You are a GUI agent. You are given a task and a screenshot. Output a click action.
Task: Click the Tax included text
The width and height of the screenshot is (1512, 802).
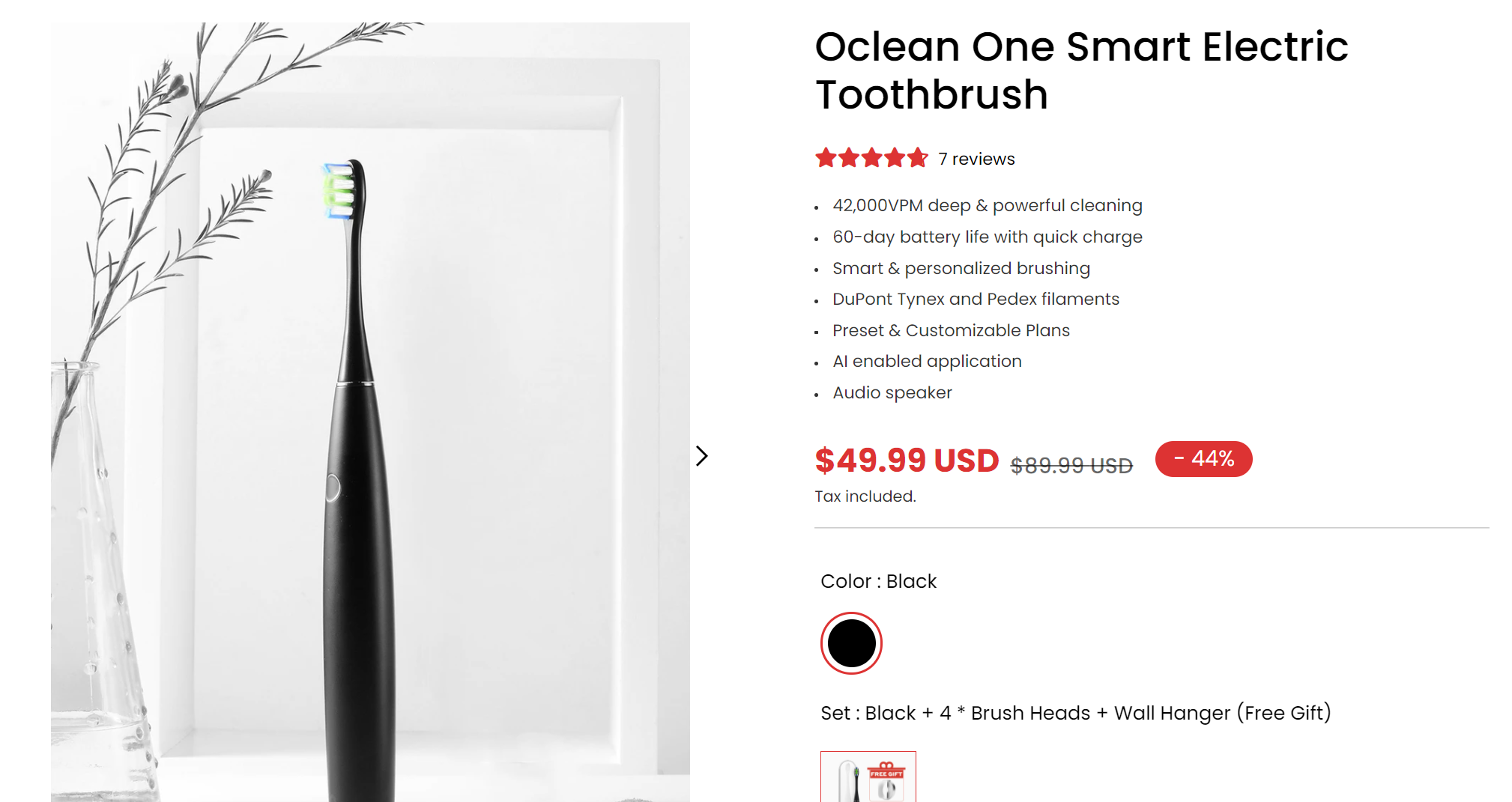click(865, 496)
